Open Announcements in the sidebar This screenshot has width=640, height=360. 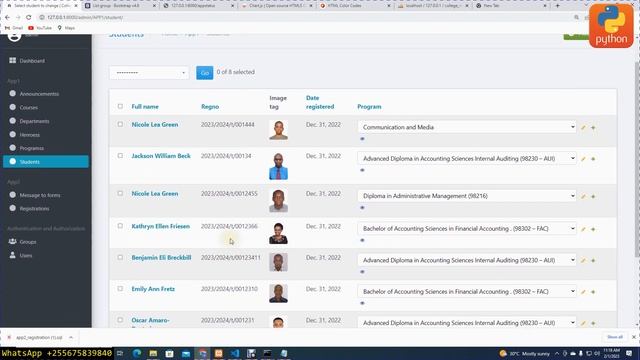(39, 94)
